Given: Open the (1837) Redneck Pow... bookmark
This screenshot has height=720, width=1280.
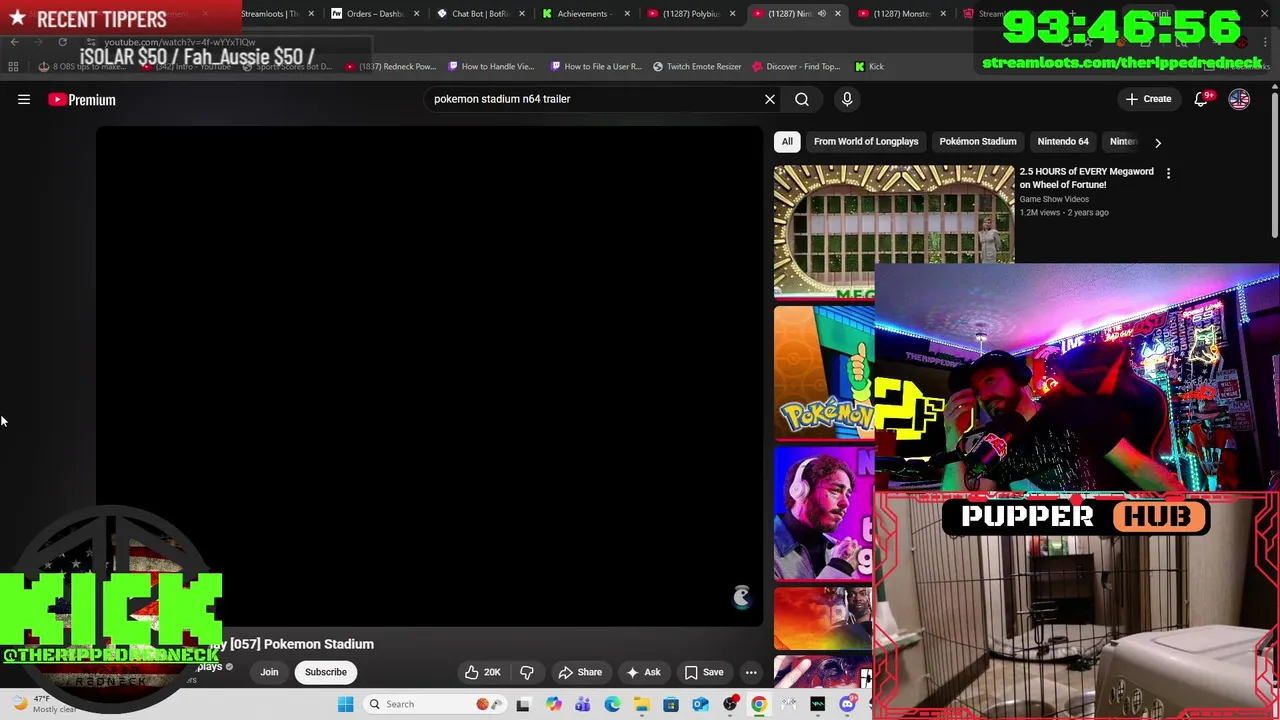Looking at the screenshot, I should point(390,66).
